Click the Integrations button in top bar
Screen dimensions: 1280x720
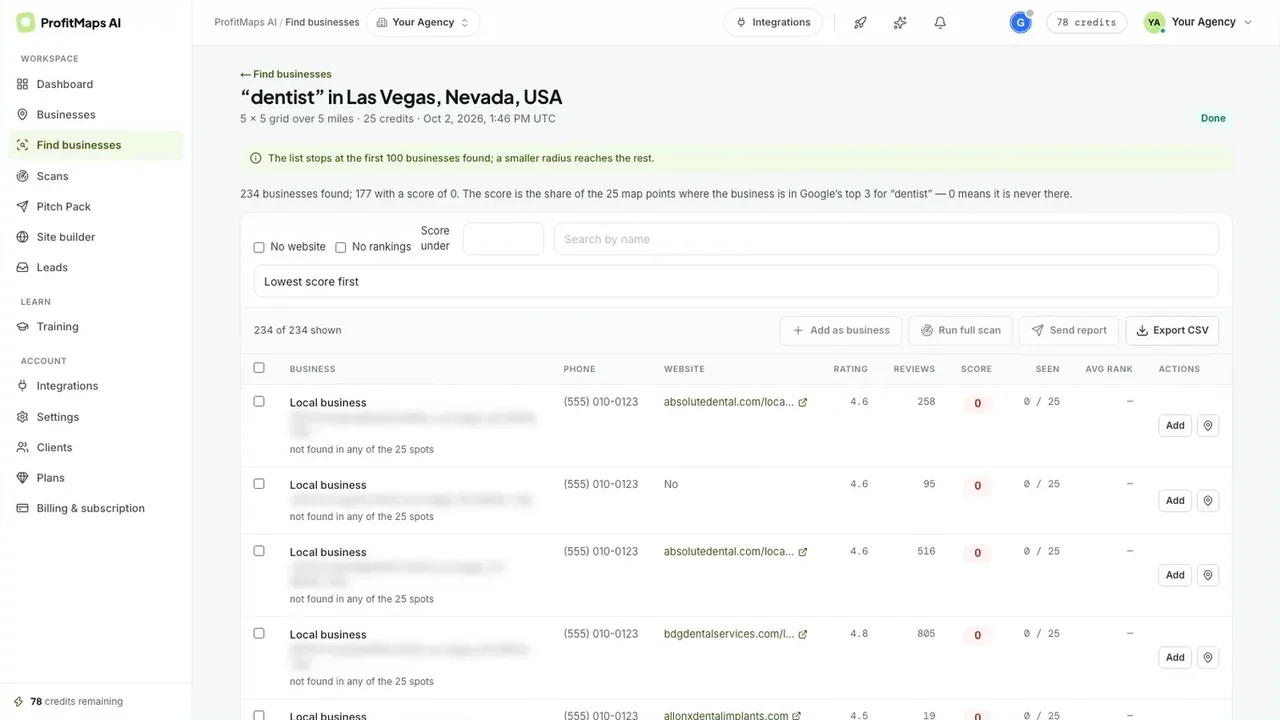coord(773,22)
